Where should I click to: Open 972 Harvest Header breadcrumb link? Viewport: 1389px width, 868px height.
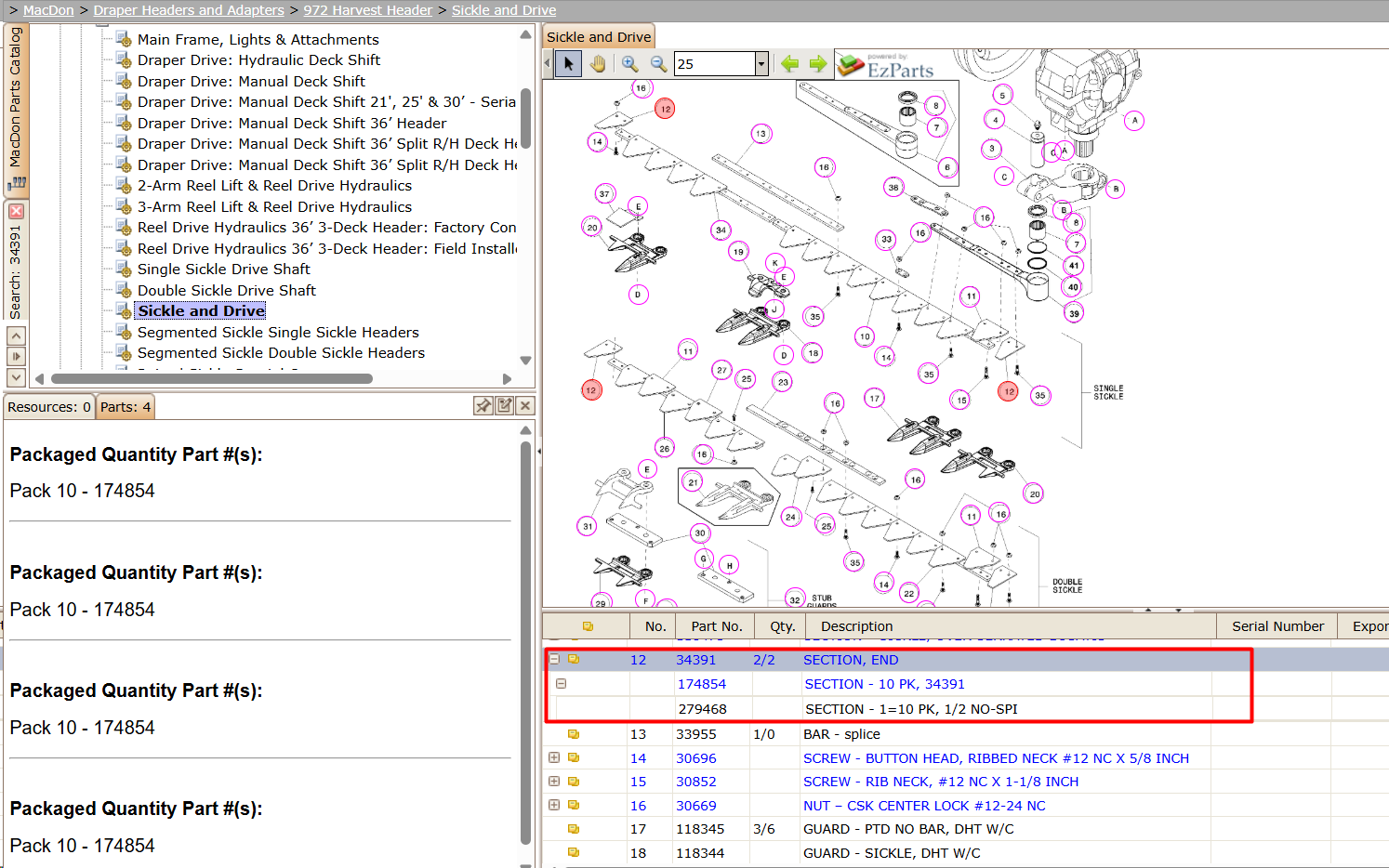pos(368,10)
